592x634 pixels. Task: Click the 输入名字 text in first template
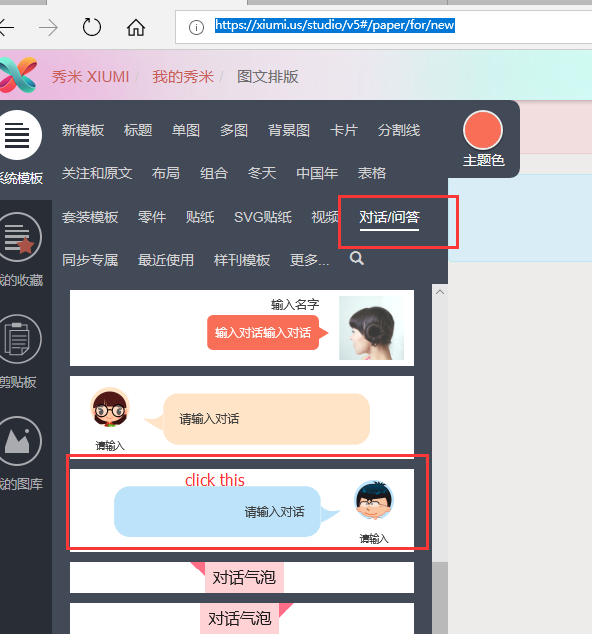(295, 304)
